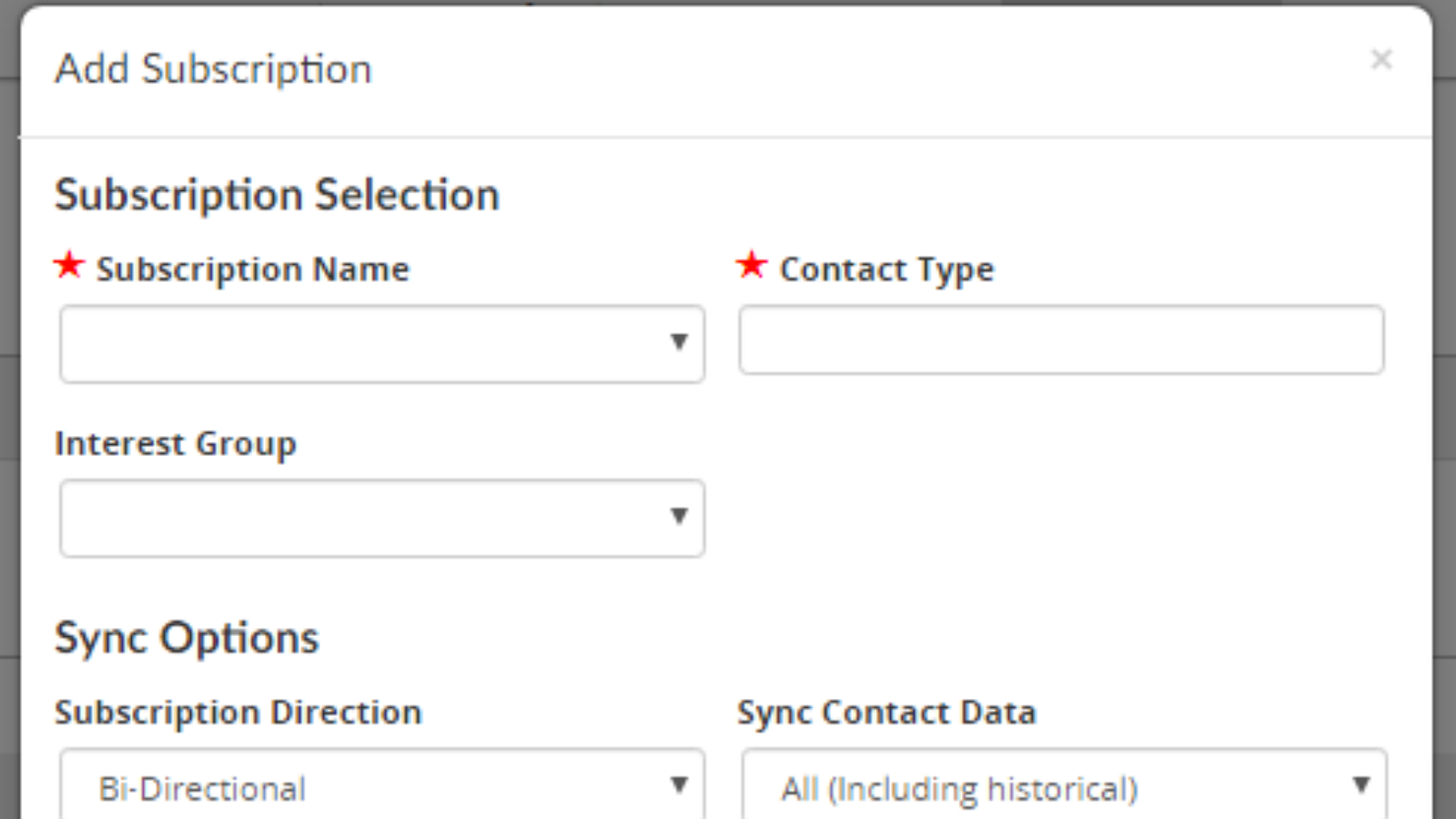
Task: Click the Sync Contact Data dropdown arrow
Action: click(1362, 784)
